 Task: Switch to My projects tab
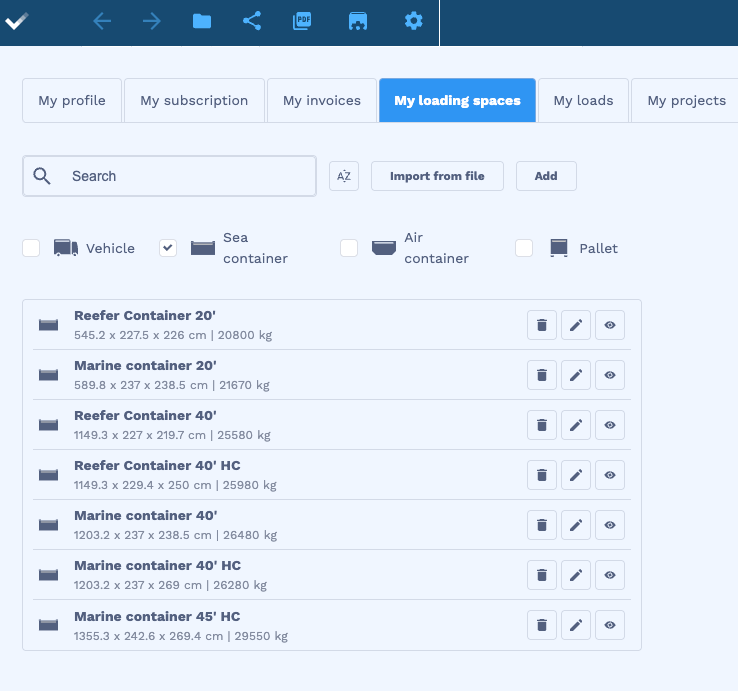tap(686, 100)
